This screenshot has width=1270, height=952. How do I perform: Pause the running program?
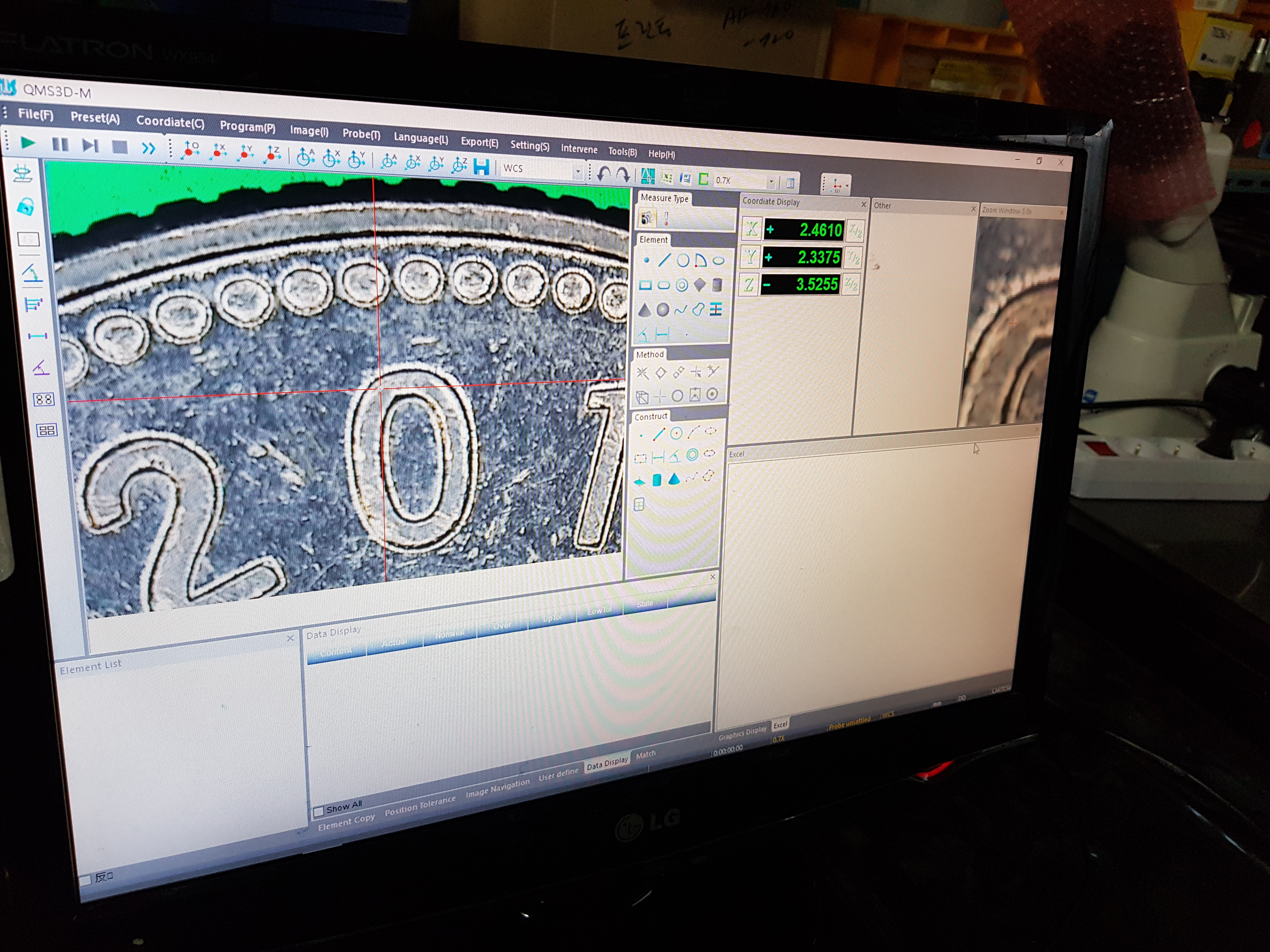pos(60,144)
